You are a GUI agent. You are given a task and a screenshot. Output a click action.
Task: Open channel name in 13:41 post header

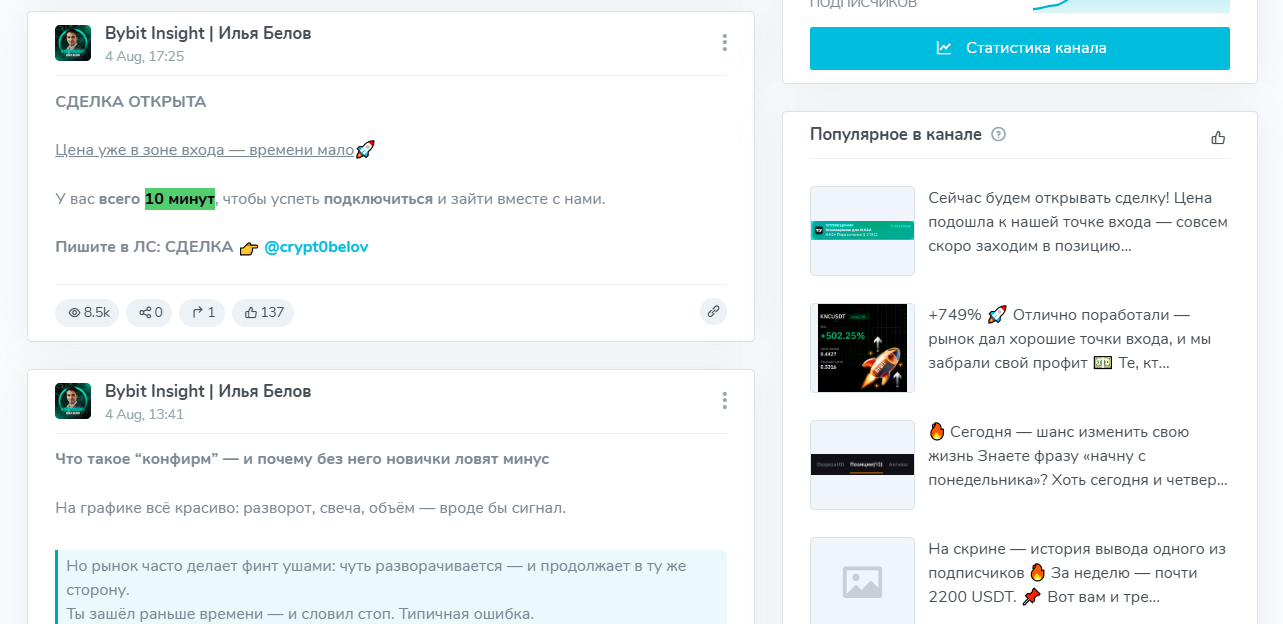(x=208, y=391)
